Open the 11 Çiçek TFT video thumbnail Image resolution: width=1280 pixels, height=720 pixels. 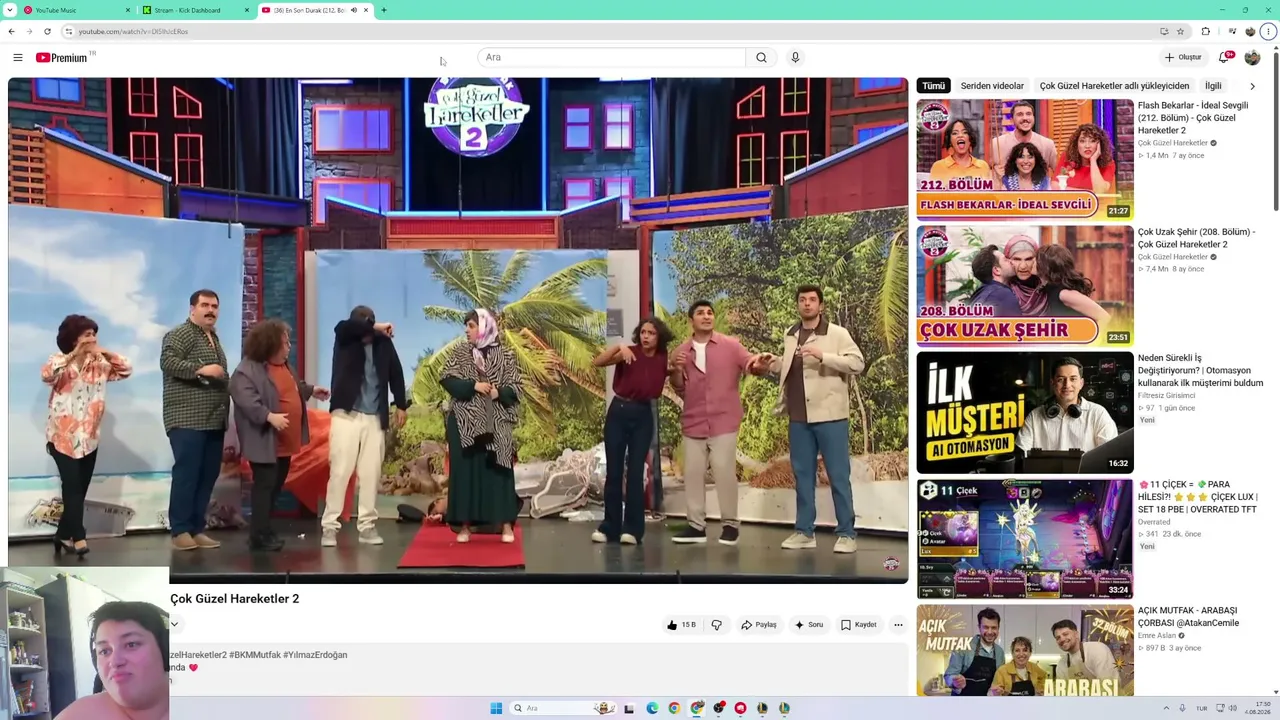(x=1025, y=539)
